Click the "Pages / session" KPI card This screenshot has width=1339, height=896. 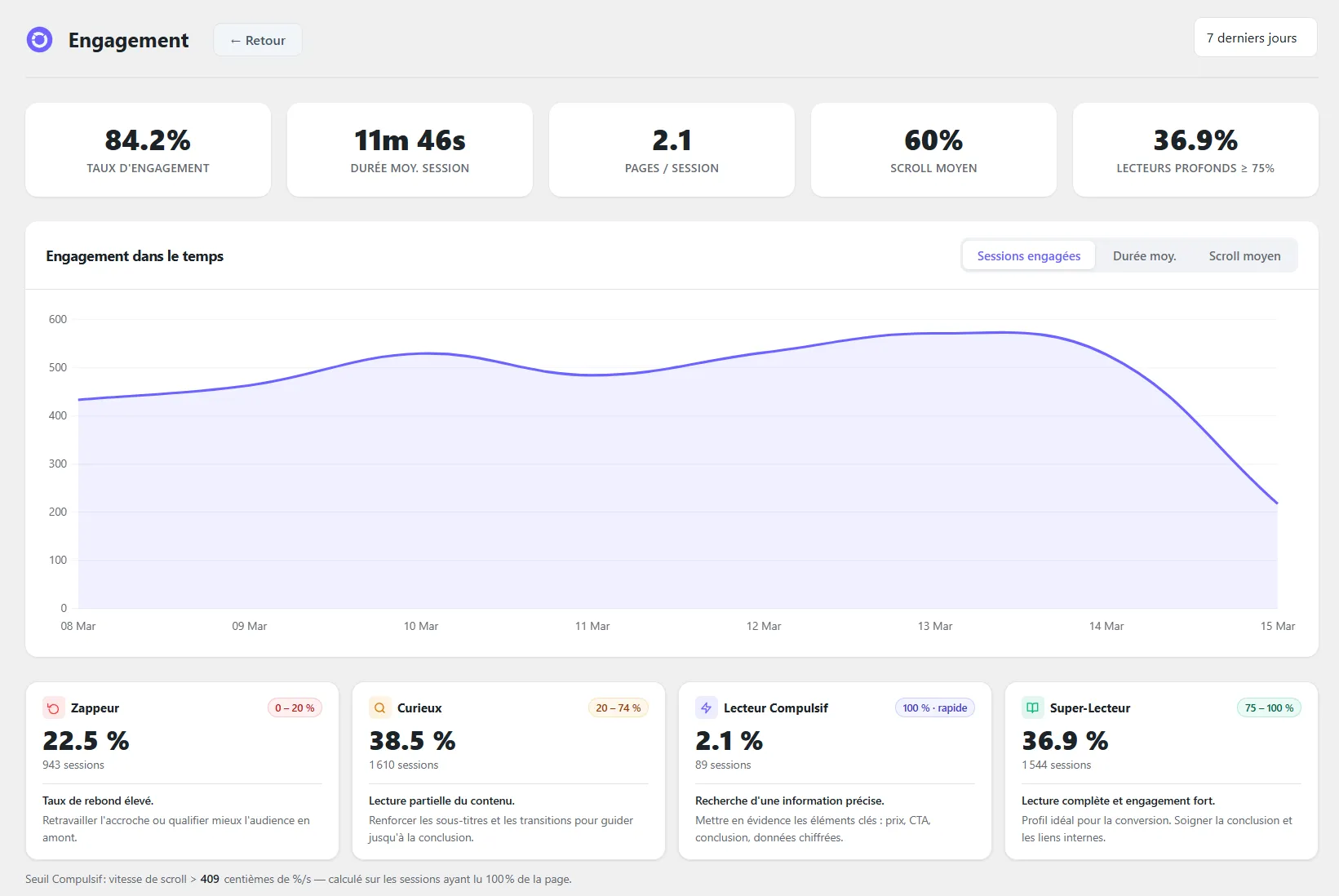point(672,149)
